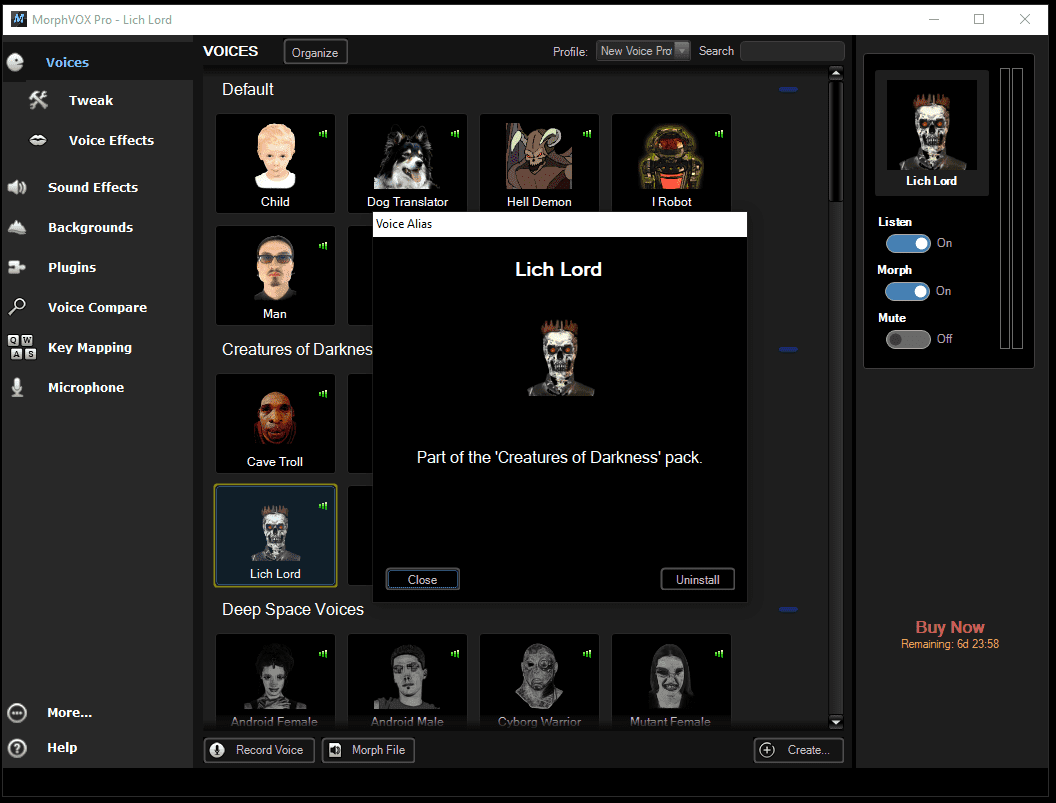The height and width of the screenshot is (803, 1056).
Task: Select the Child voice
Action: tap(275, 164)
